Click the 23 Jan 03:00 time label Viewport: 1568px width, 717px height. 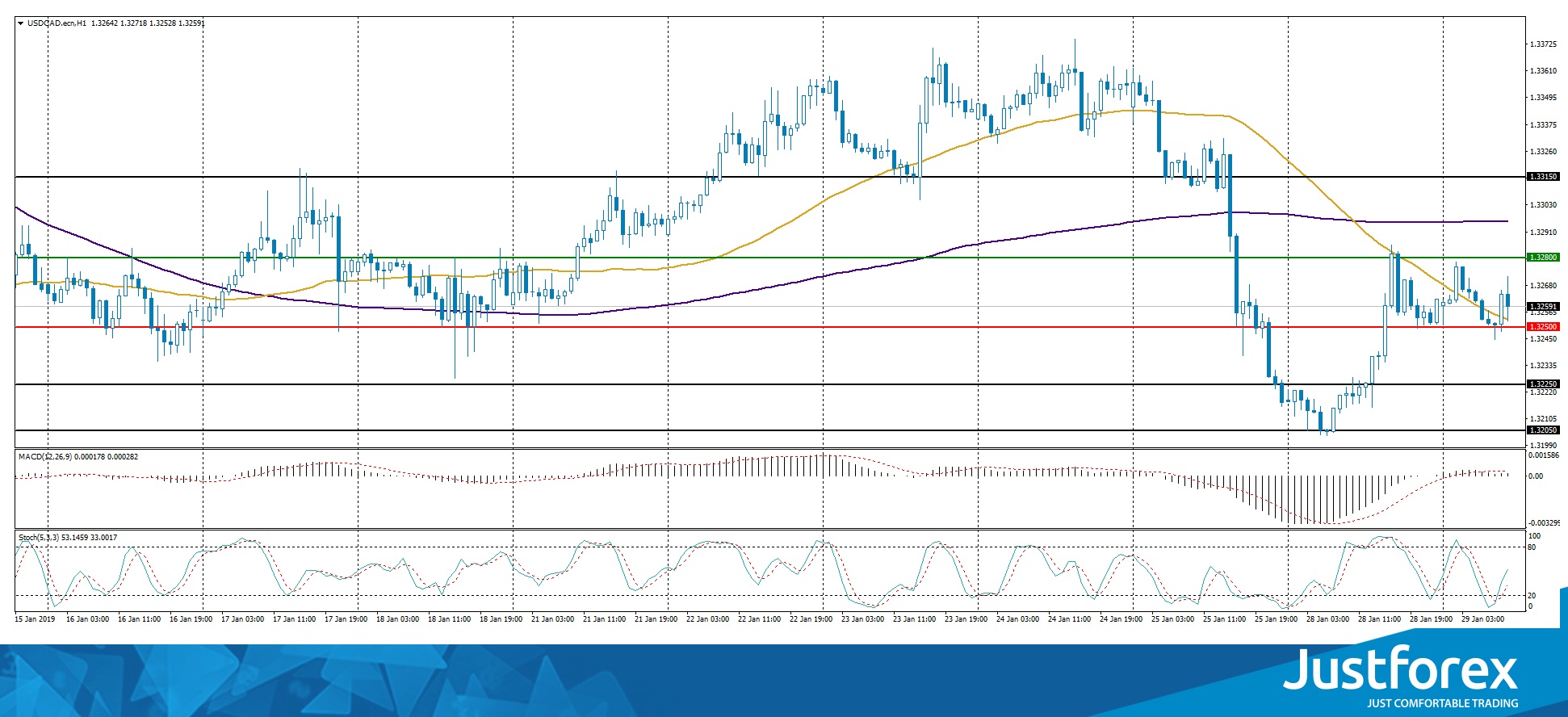click(x=862, y=619)
